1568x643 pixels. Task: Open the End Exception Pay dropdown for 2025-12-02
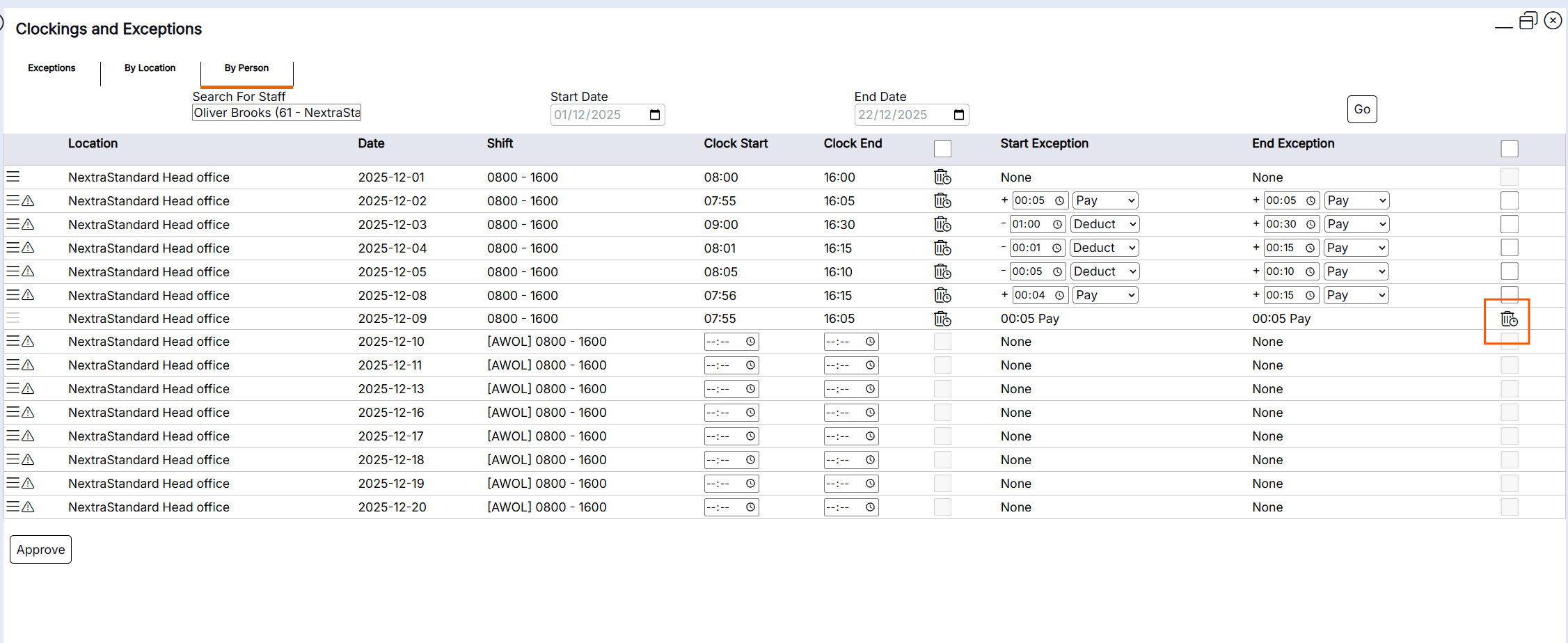pos(1356,200)
